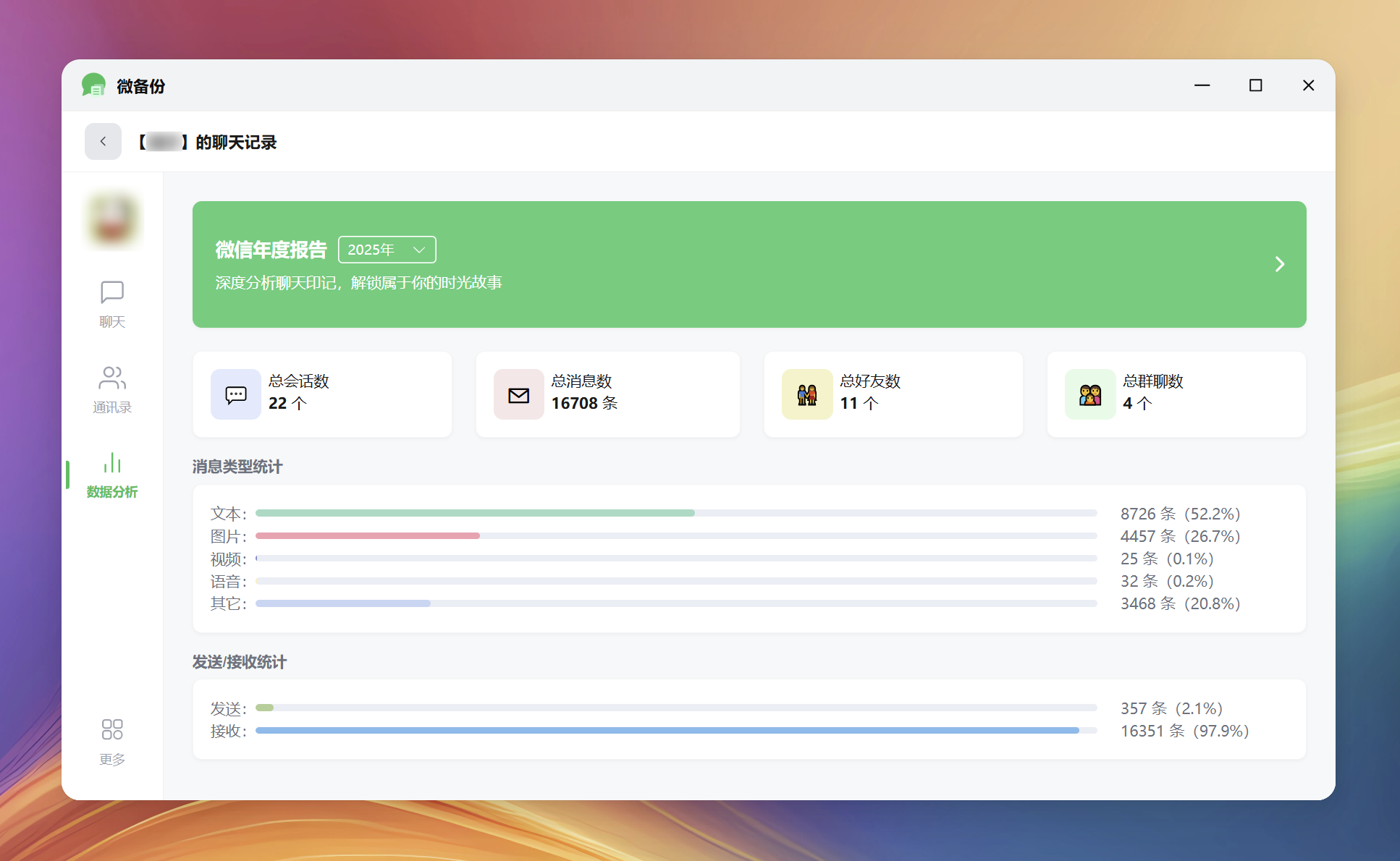Click the 视频 message progress bar
This screenshot has height=861, width=1400.
(x=676, y=558)
